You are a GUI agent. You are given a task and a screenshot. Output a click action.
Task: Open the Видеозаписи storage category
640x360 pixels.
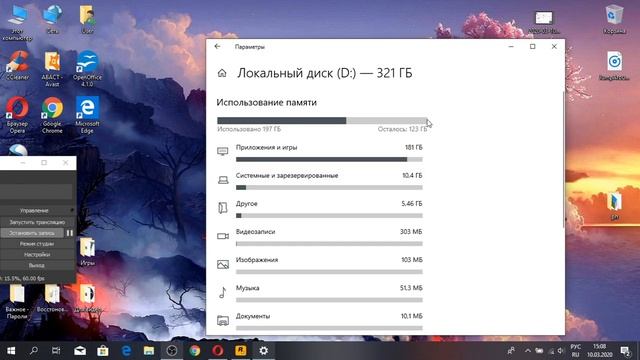(x=320, y=237)
